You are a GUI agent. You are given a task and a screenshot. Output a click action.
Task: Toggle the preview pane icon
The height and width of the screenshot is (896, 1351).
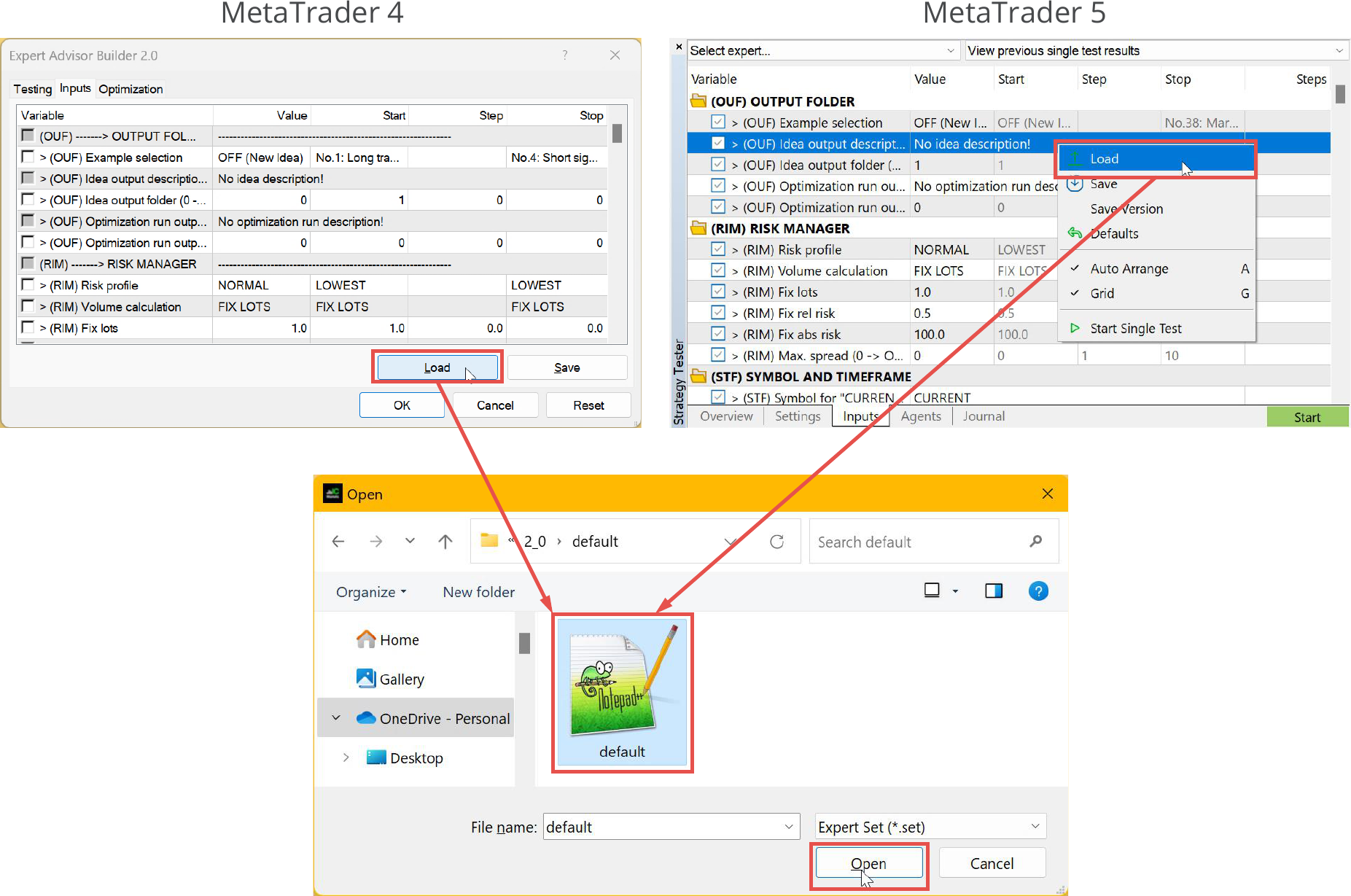[x=994, y=591]
